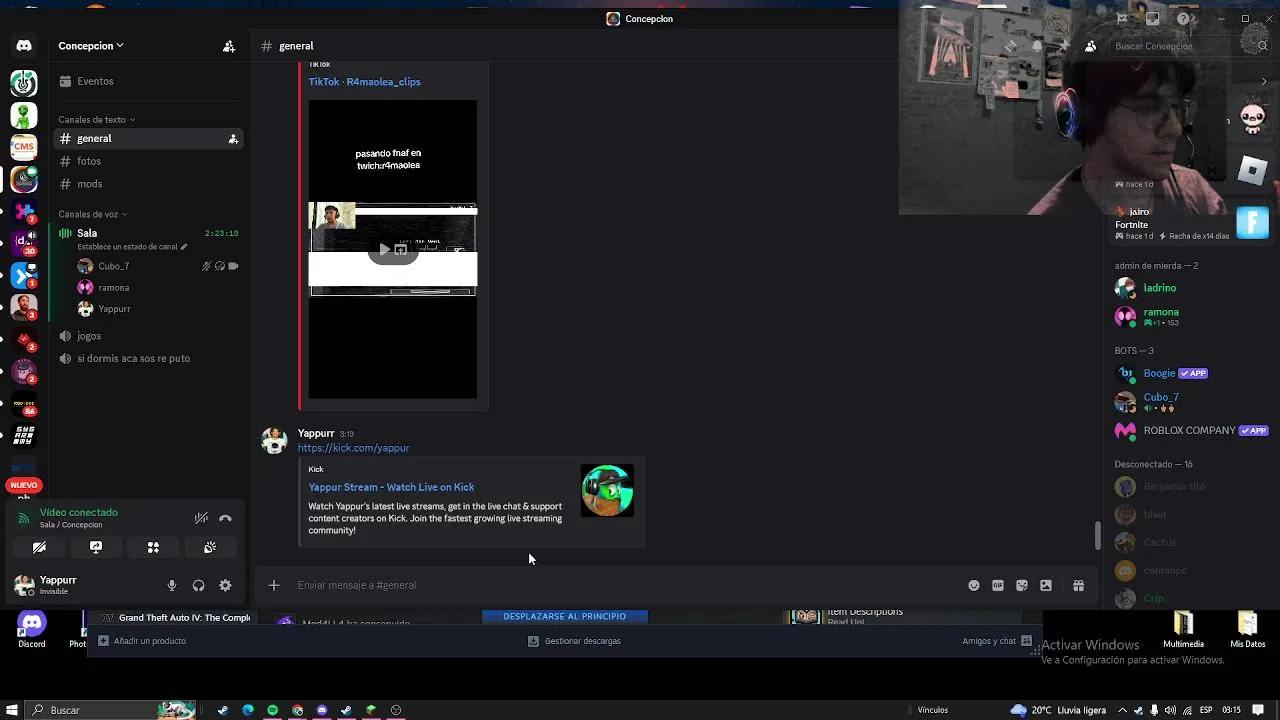
Task: Open 'Gestionar descargas' in Steam window
Action: click(x=574, y=641)
